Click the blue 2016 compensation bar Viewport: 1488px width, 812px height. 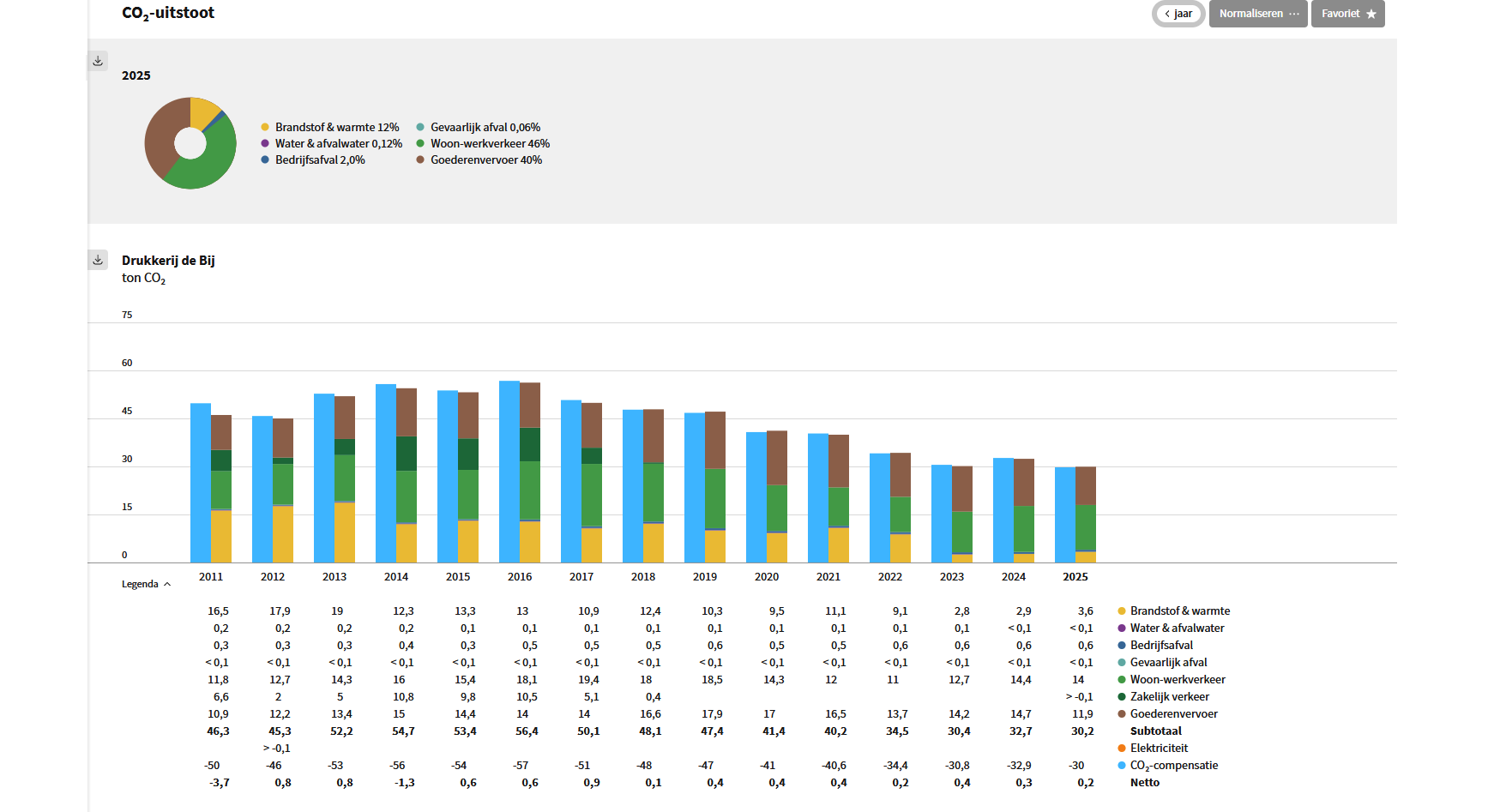click(x=509, y=472)
